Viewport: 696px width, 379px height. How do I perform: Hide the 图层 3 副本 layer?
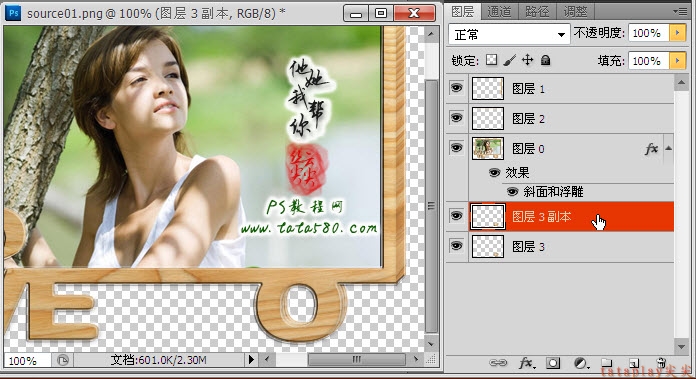click(456, 216)
